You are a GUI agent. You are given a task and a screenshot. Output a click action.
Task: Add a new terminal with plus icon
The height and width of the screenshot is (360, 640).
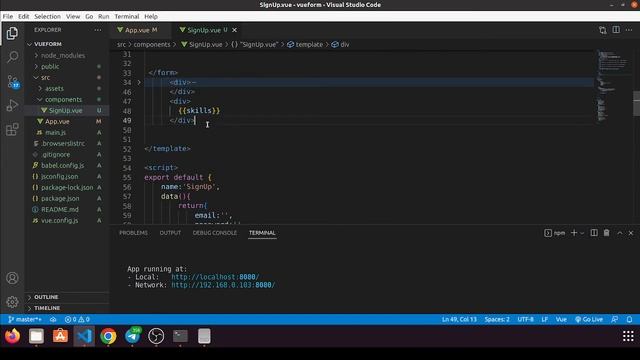click(x=574, y=233)
